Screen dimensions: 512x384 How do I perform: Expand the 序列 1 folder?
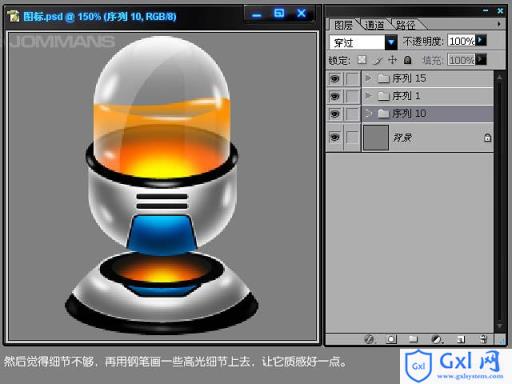click(368, 96)
